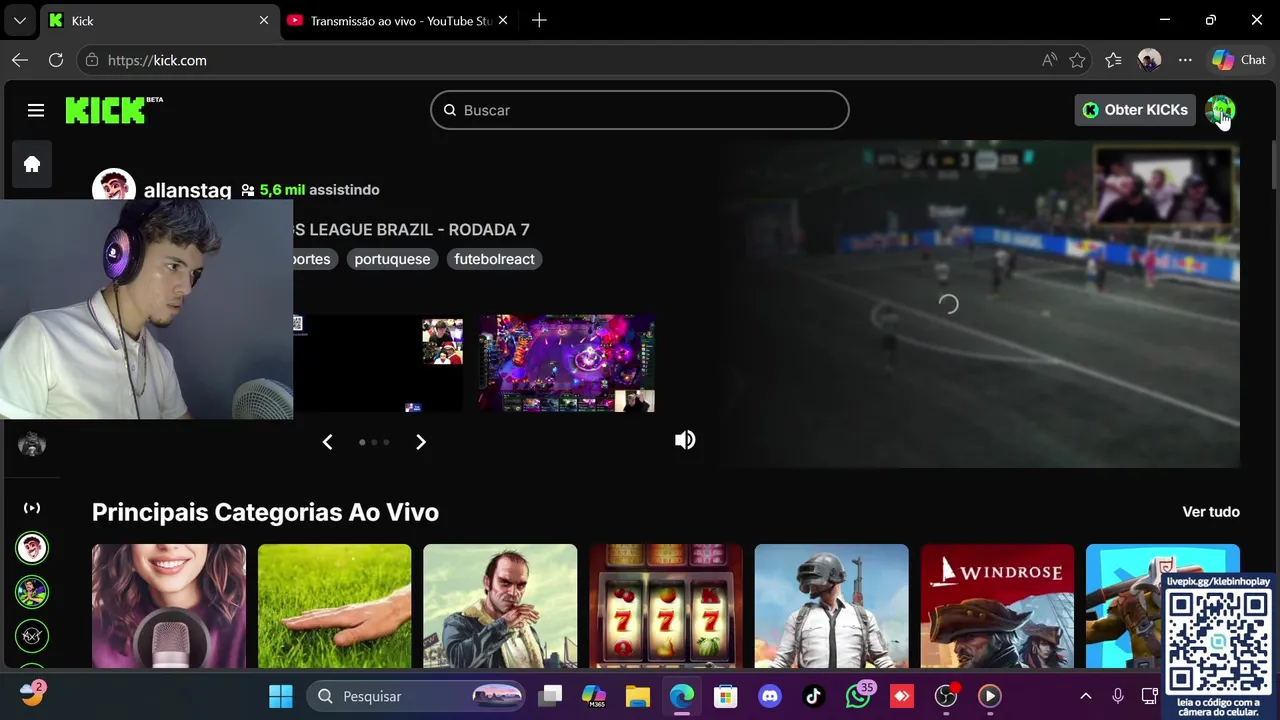This screenshot has height=720, width=1280.
Task: Expand the tab search dropdown
Action: tap(19, 20)
